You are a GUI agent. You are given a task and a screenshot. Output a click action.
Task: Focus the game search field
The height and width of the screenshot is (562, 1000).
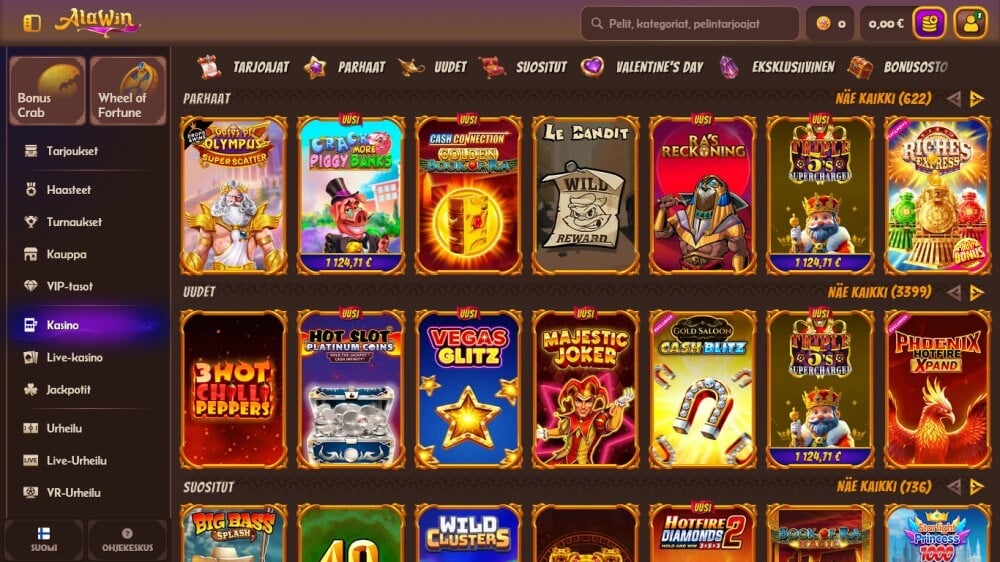click(x=689, y=24)
